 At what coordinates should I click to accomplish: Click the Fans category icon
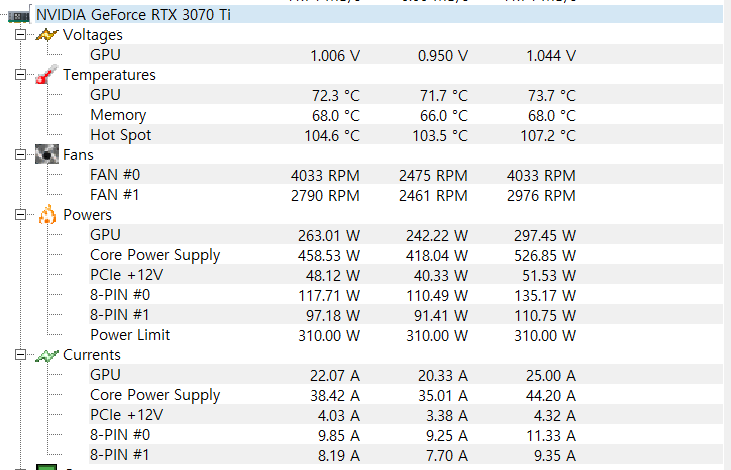pos(47,154)
